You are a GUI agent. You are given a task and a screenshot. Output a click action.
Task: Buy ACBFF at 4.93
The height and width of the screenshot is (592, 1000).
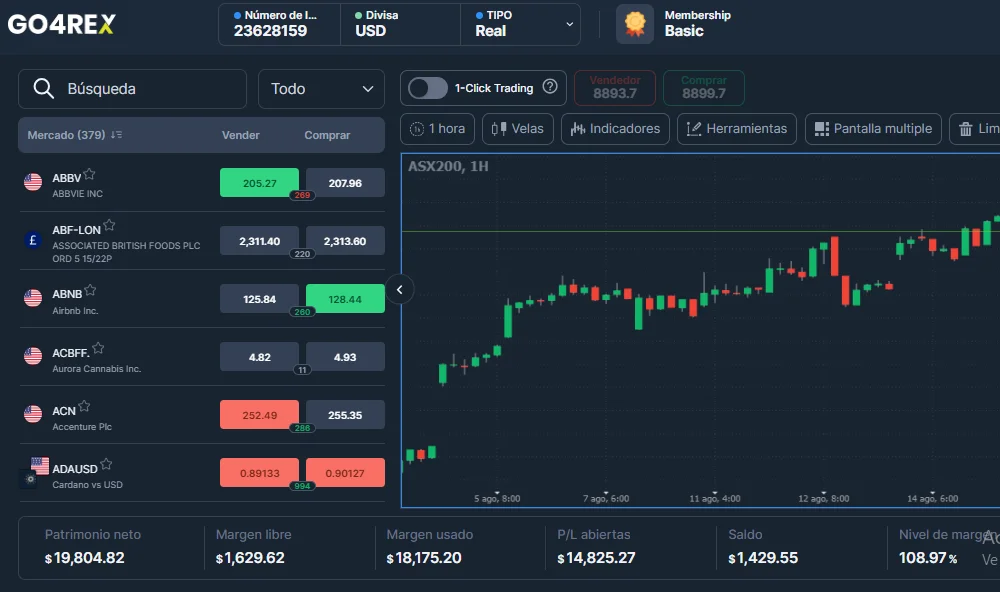(345, 357)
